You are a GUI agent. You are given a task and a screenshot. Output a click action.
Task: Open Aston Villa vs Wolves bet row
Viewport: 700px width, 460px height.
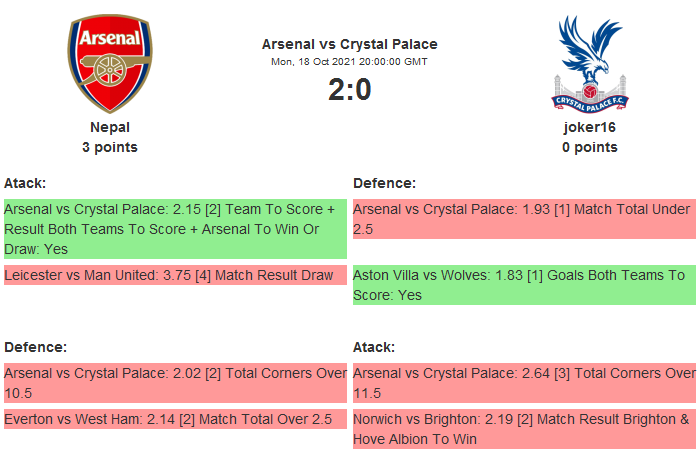[524, 285]
